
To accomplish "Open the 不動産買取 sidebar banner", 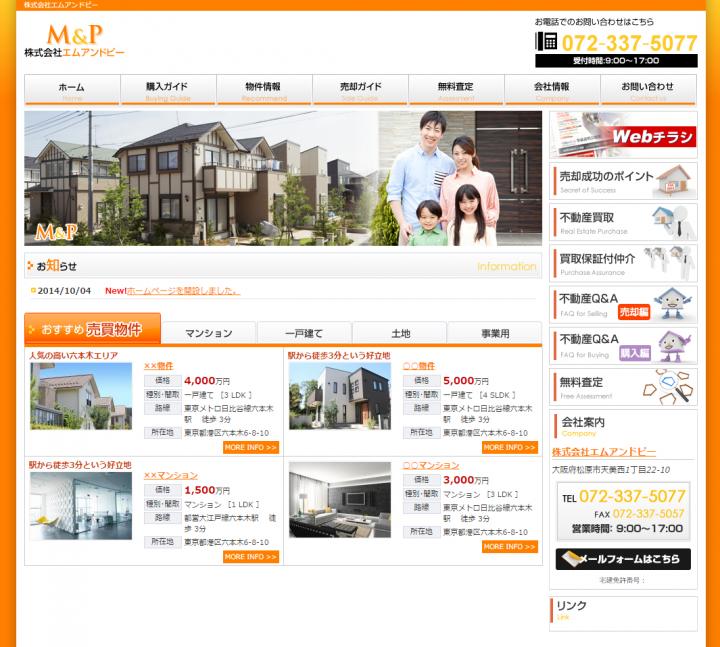I will pyautogui.click(x=623, y=222).
